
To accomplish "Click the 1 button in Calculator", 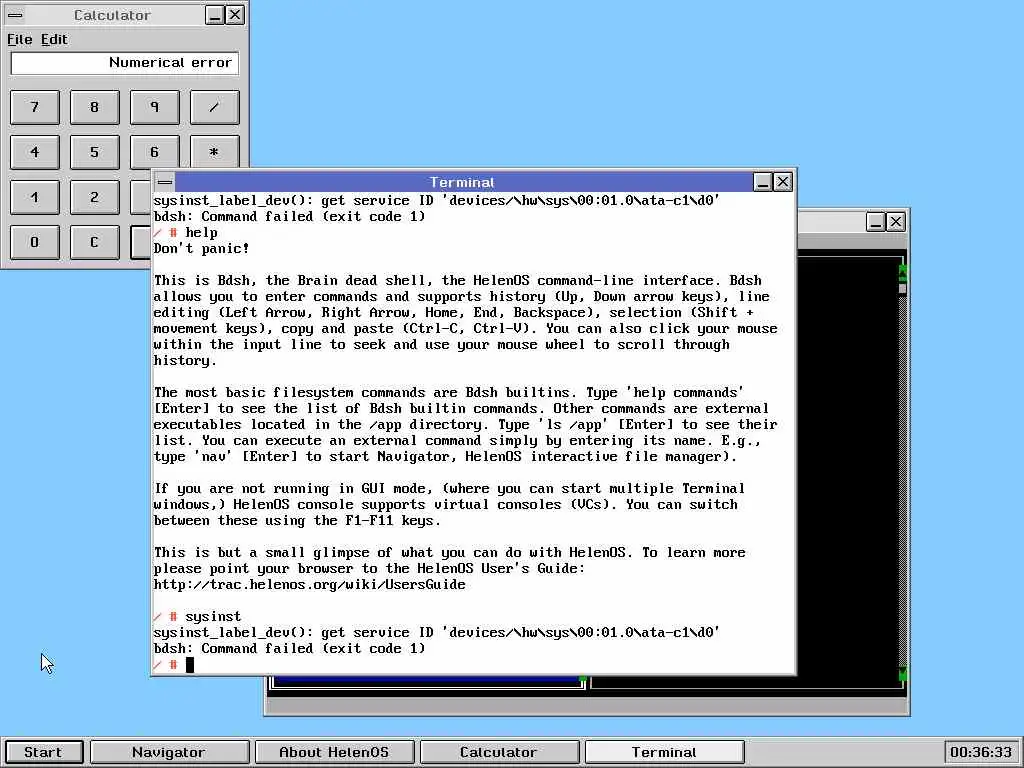I will coord(35,197).
